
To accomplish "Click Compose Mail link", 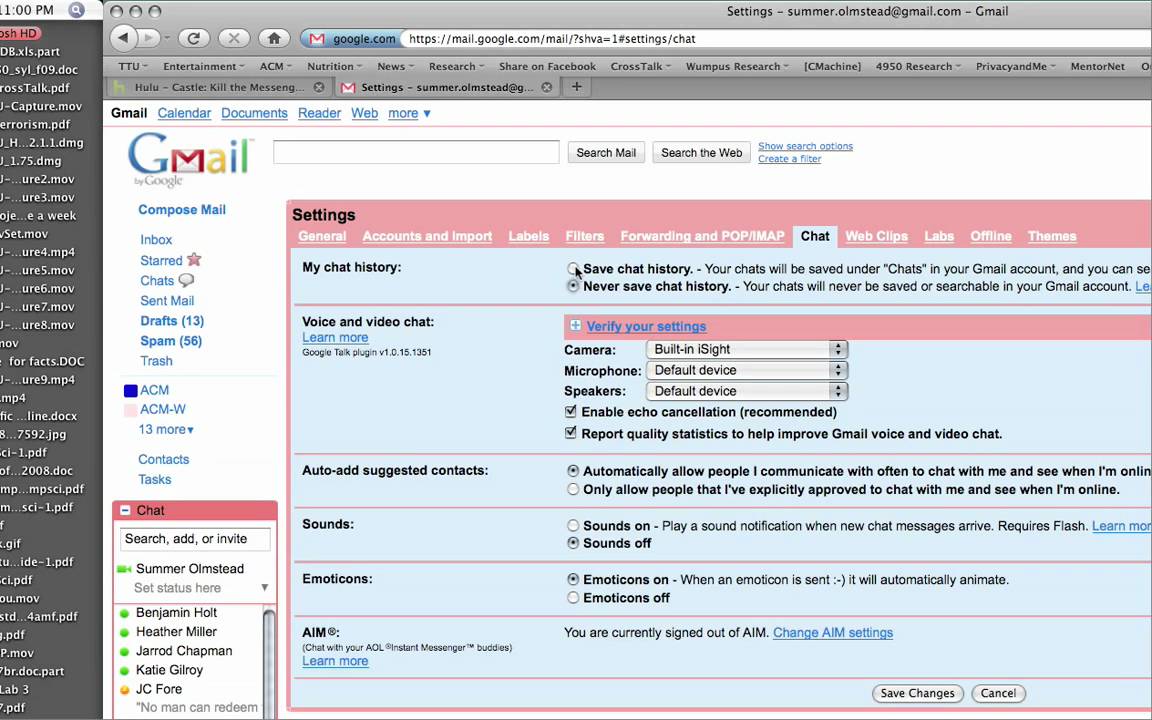I will pyautogui.click(x=182, y=209).
